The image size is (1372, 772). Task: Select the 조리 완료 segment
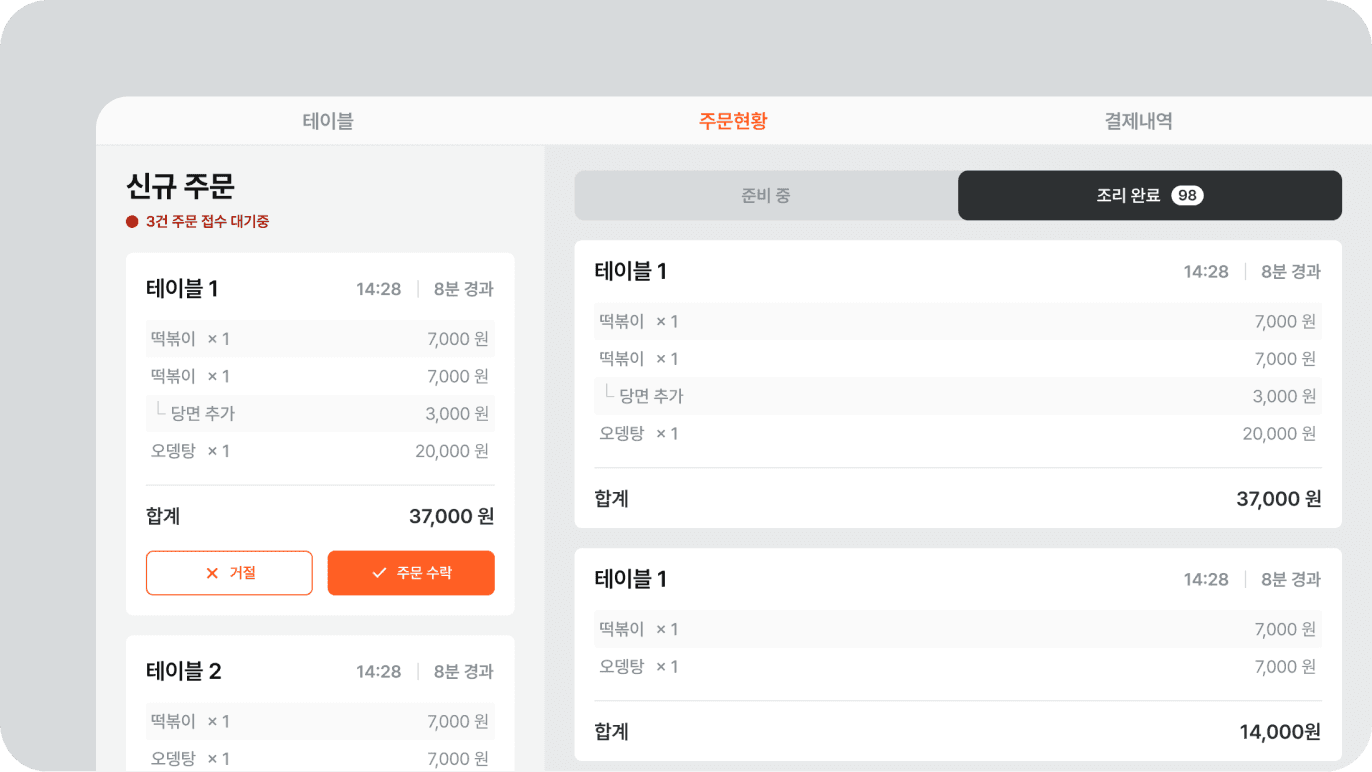(x=1150, y=195)
